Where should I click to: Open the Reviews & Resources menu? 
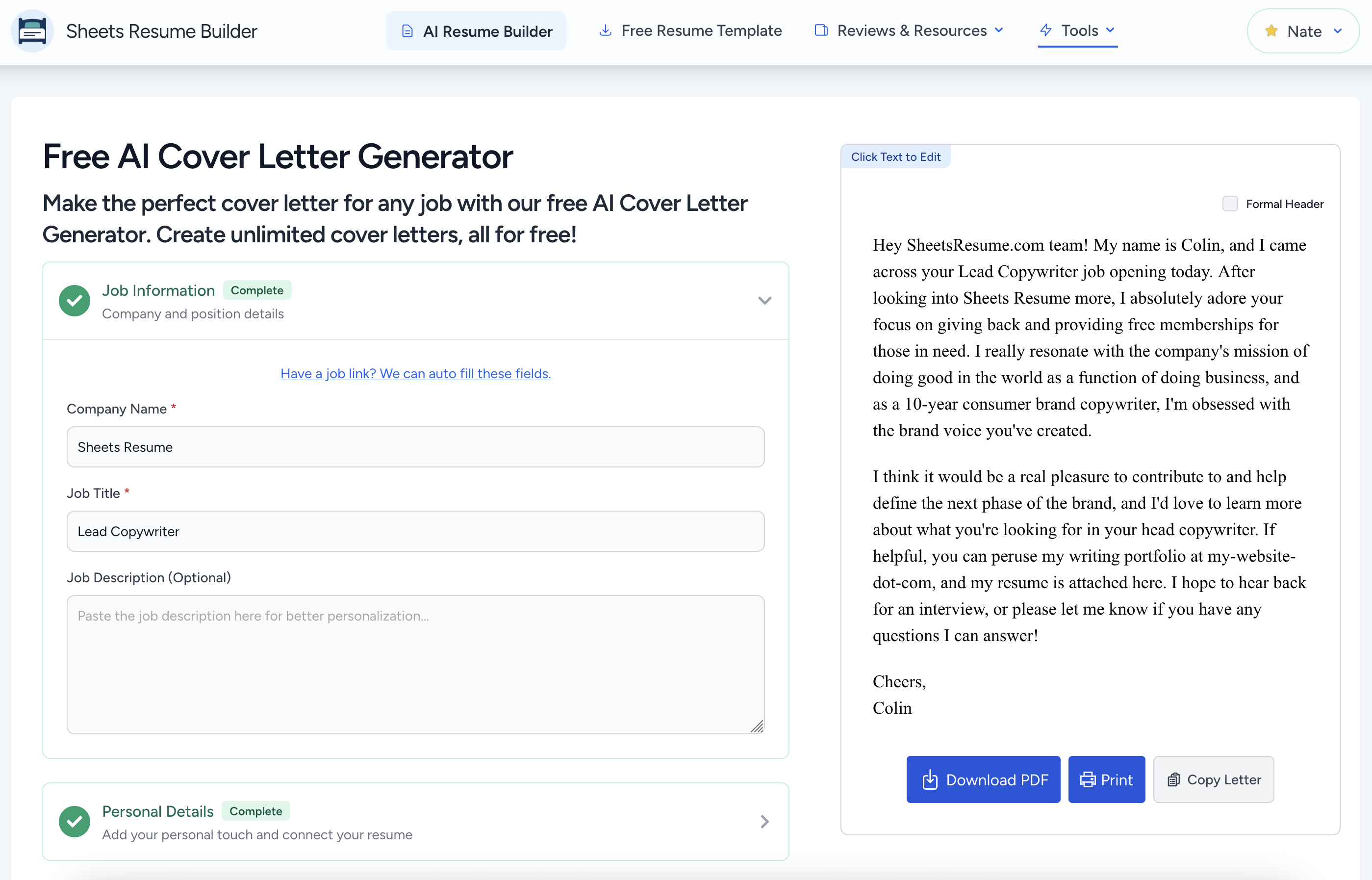[912, 30]
